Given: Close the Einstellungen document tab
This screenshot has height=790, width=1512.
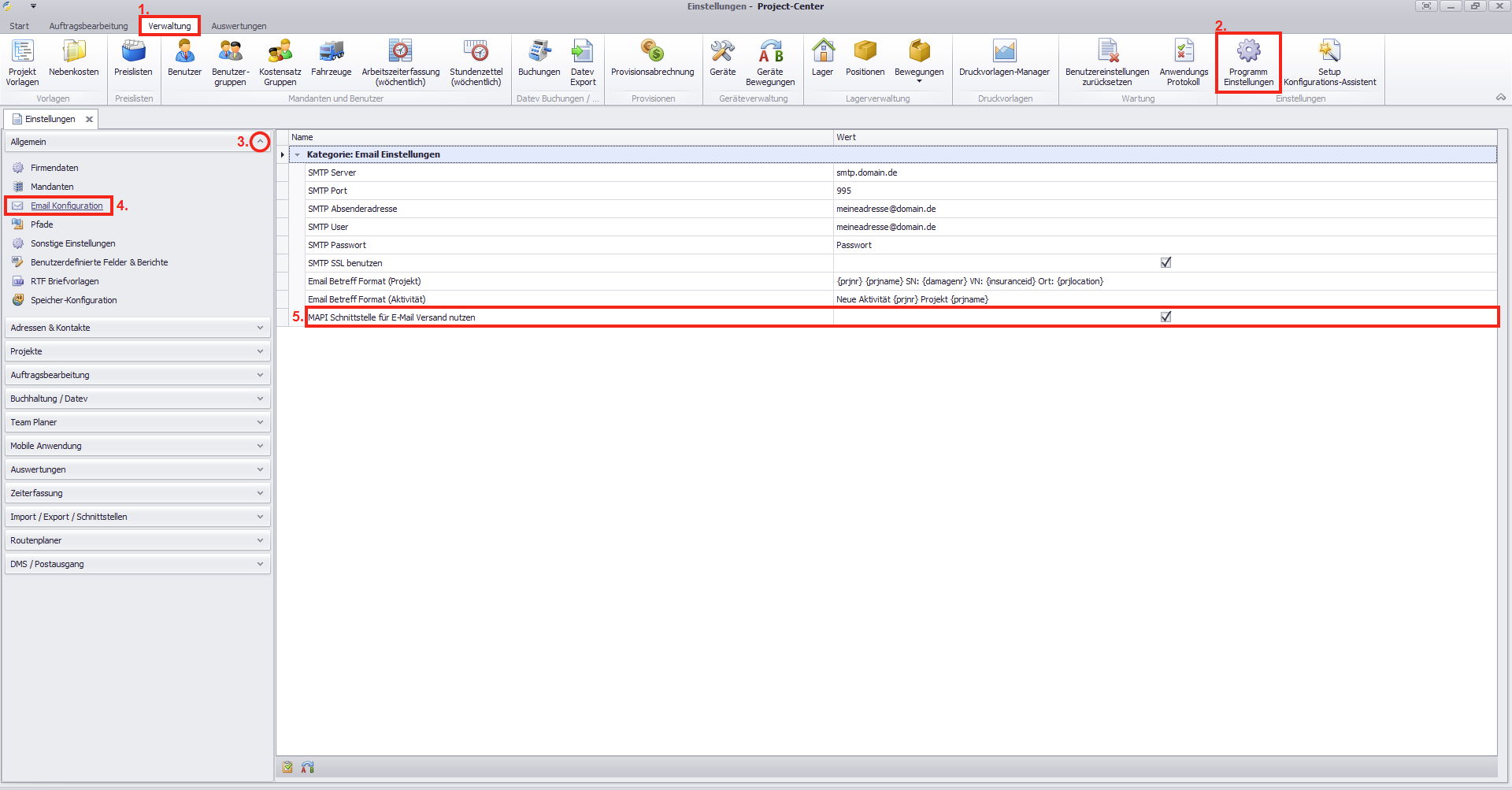Looking at the screenshot, I should (89, 120).
